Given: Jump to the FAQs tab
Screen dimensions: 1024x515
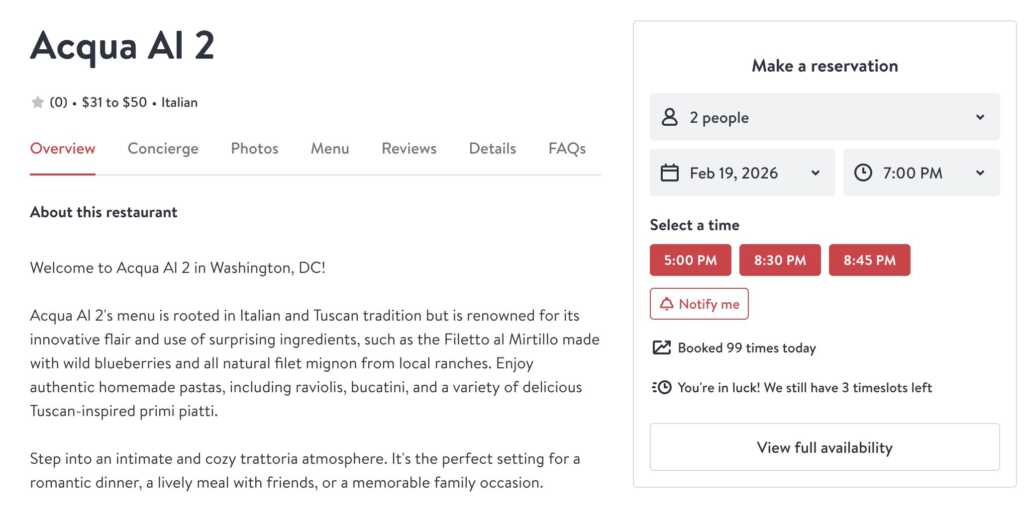Looking at the screenshot, I should pyautogui.click(x=567, y=148).
